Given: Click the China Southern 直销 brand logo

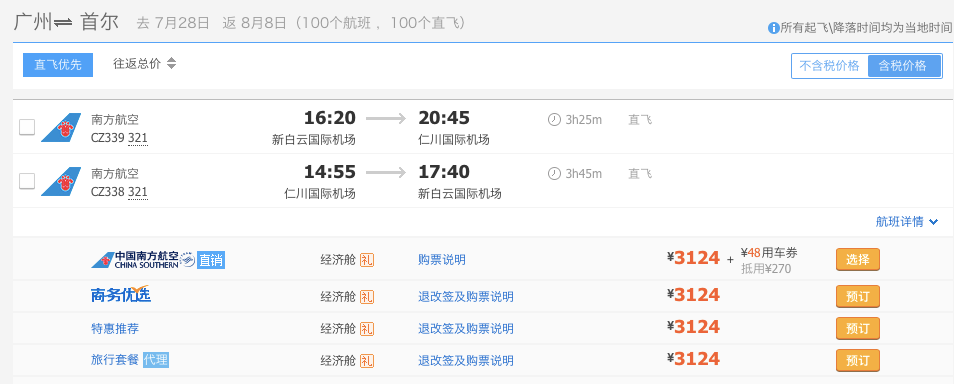Looking at the screenshot, I should pyautogui.click(x=158, y=260).
